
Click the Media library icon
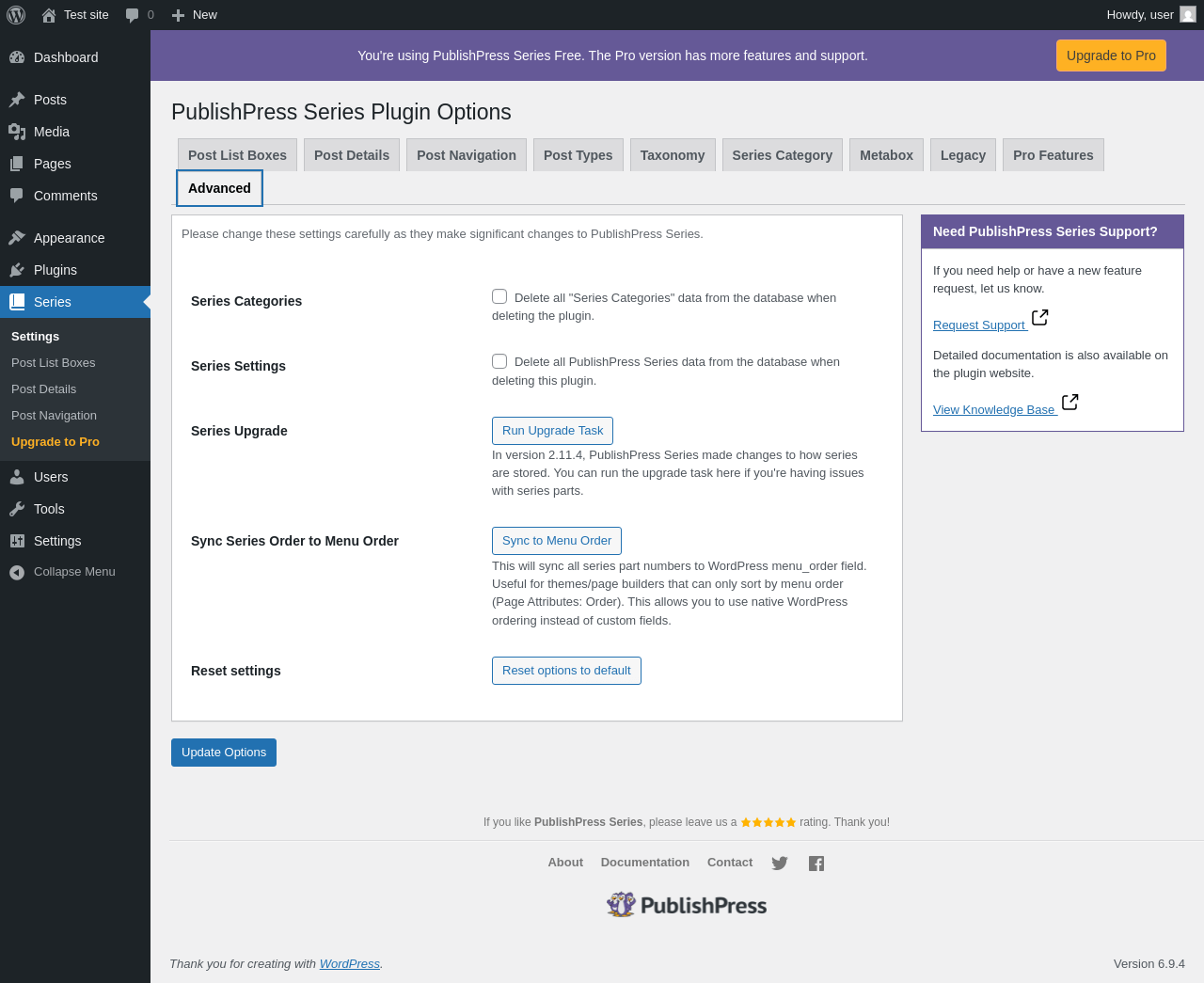[x=17, y=132]
